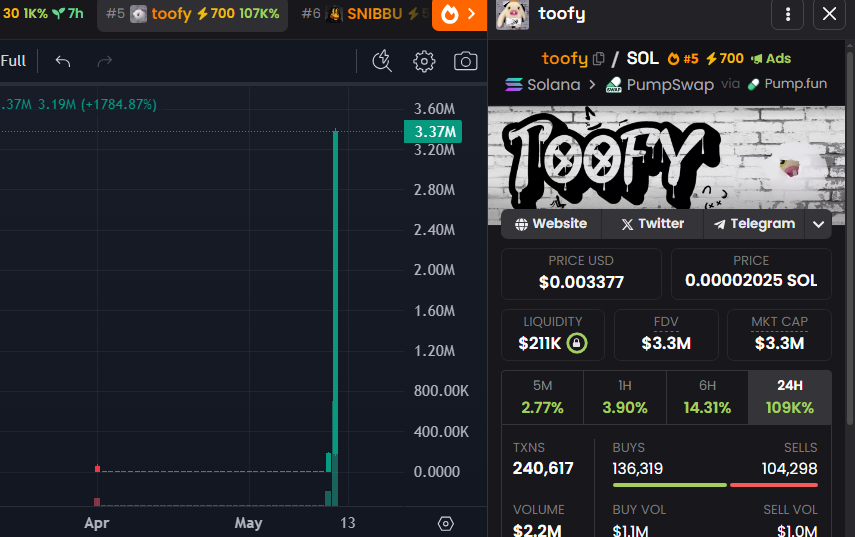The image size is (855, 537).
Task: Click the PRICE USD $0.003377 box
Action: point(581,274)
